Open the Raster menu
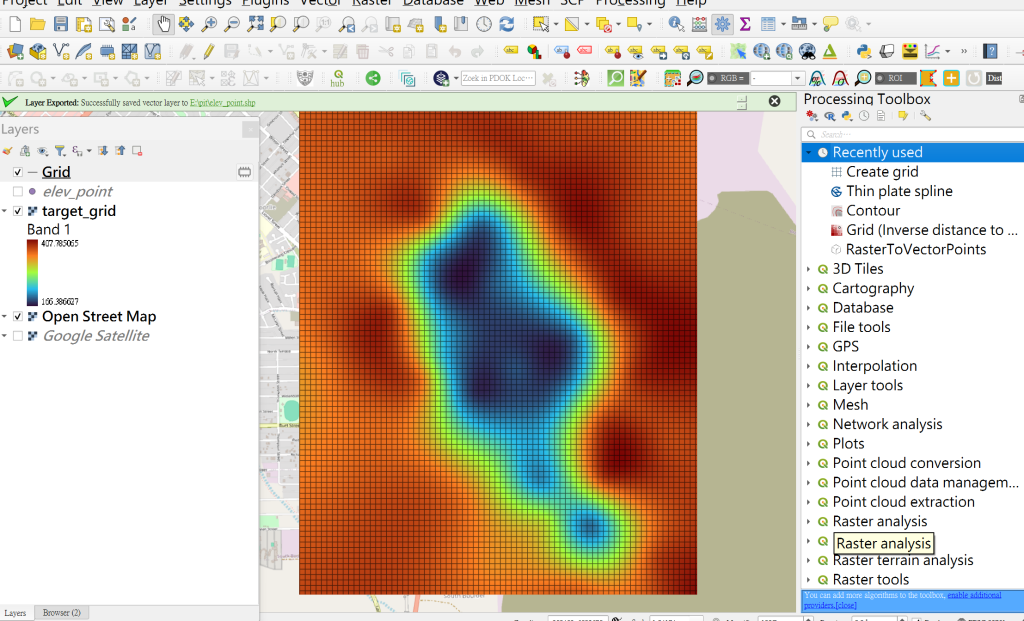The image size is (1024, 621). (x=372, y=3)
